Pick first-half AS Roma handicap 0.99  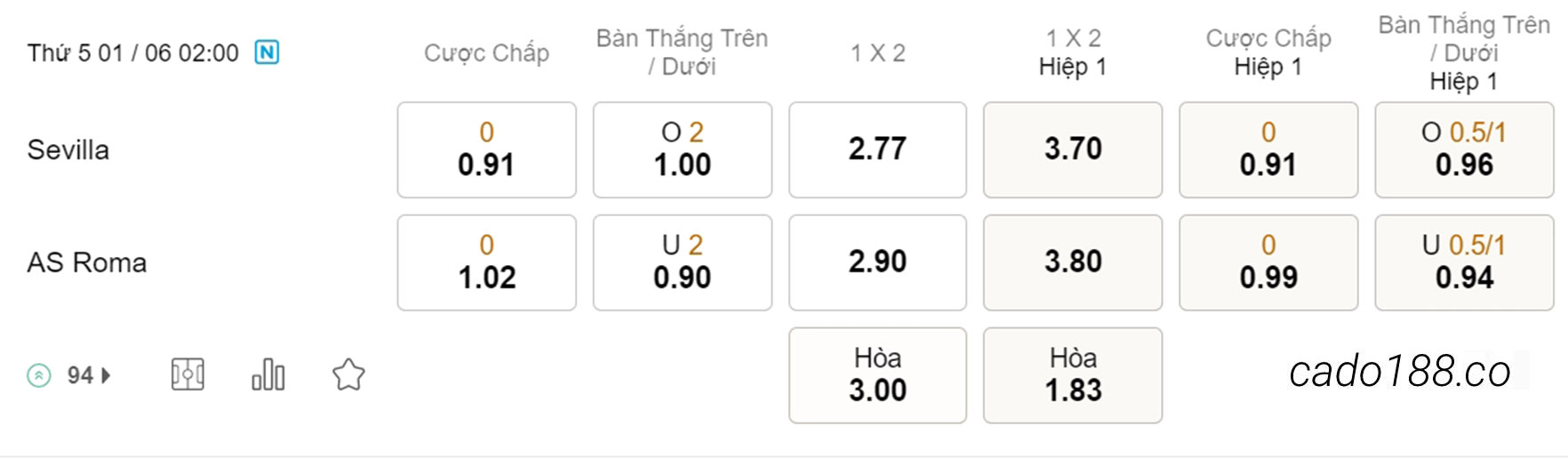1268,262
